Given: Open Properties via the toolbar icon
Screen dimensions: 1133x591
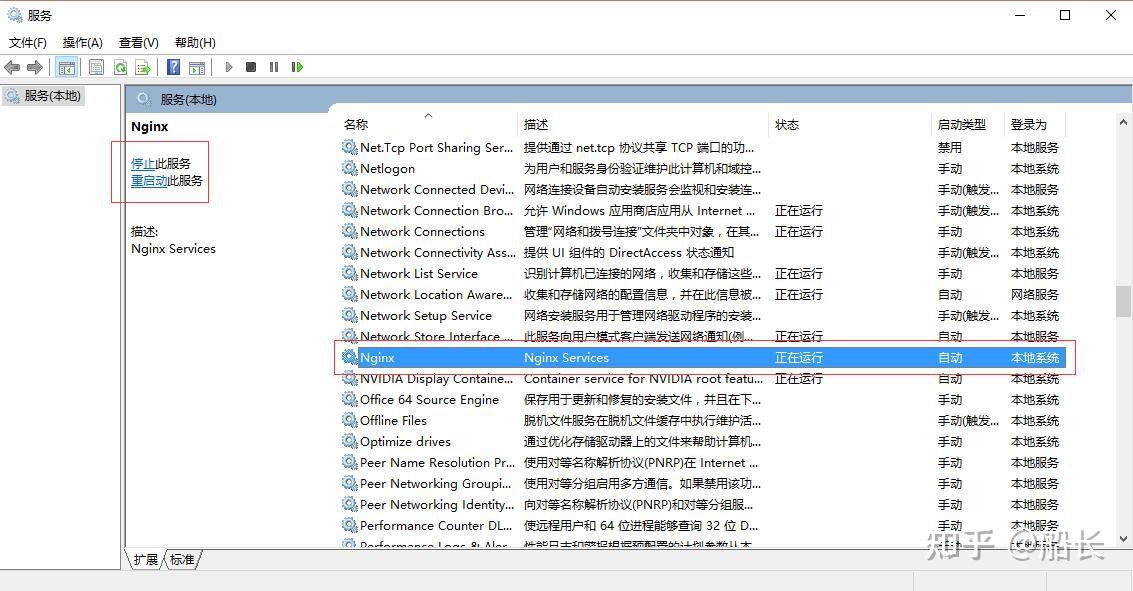Looking at the screenshot, I should pos(96,67).
